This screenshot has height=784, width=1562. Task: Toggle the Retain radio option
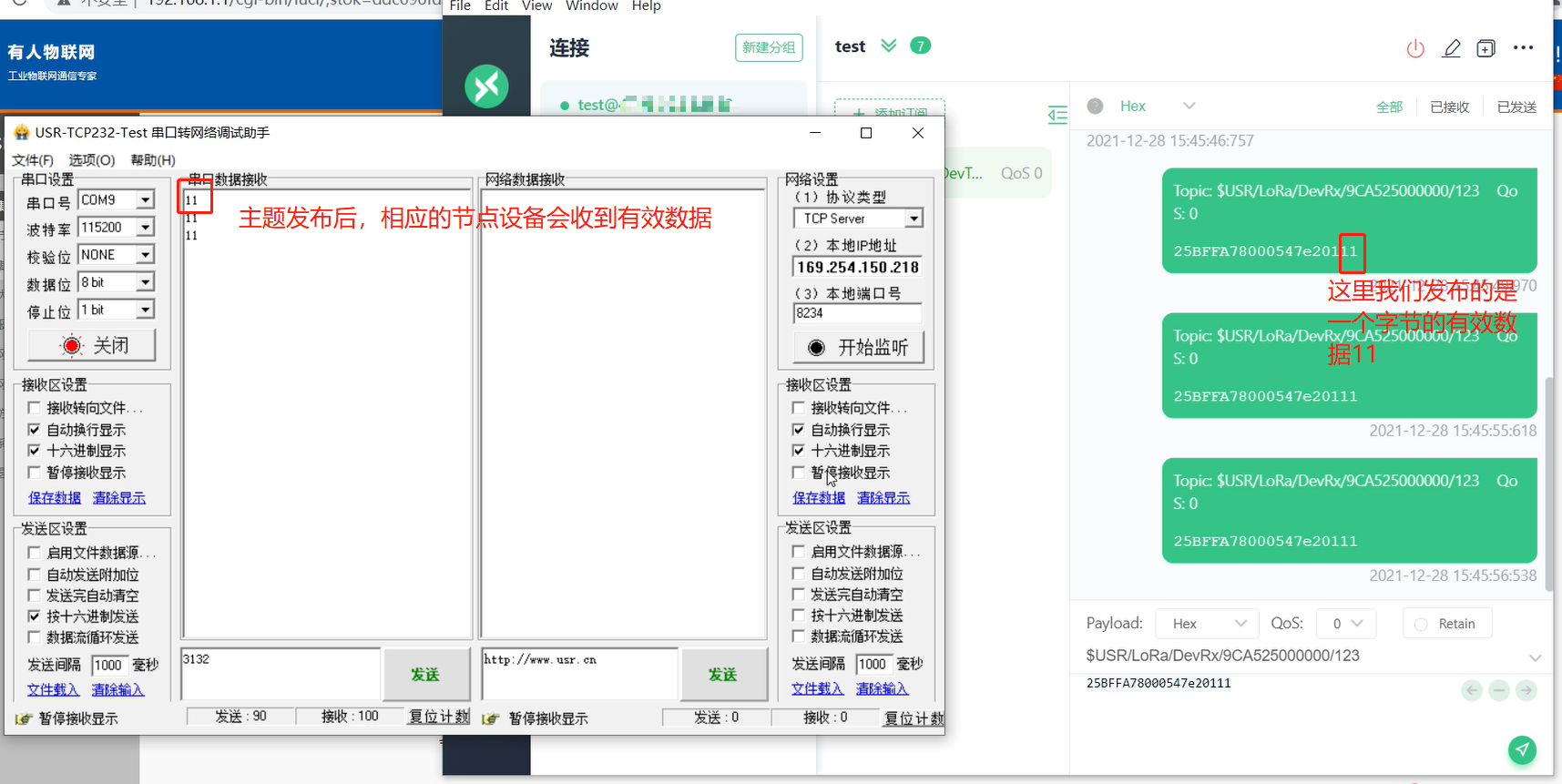tap(1421, 624)
